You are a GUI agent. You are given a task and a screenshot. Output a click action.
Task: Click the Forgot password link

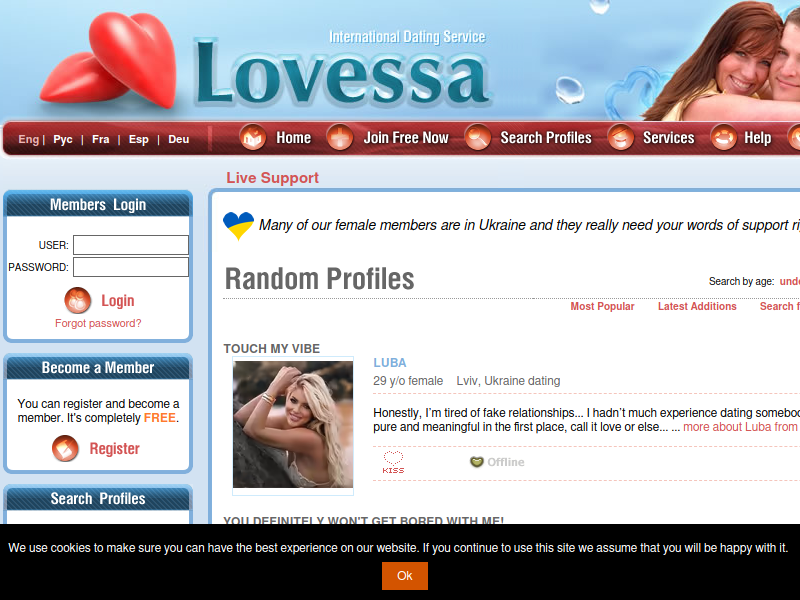[98, 323]
